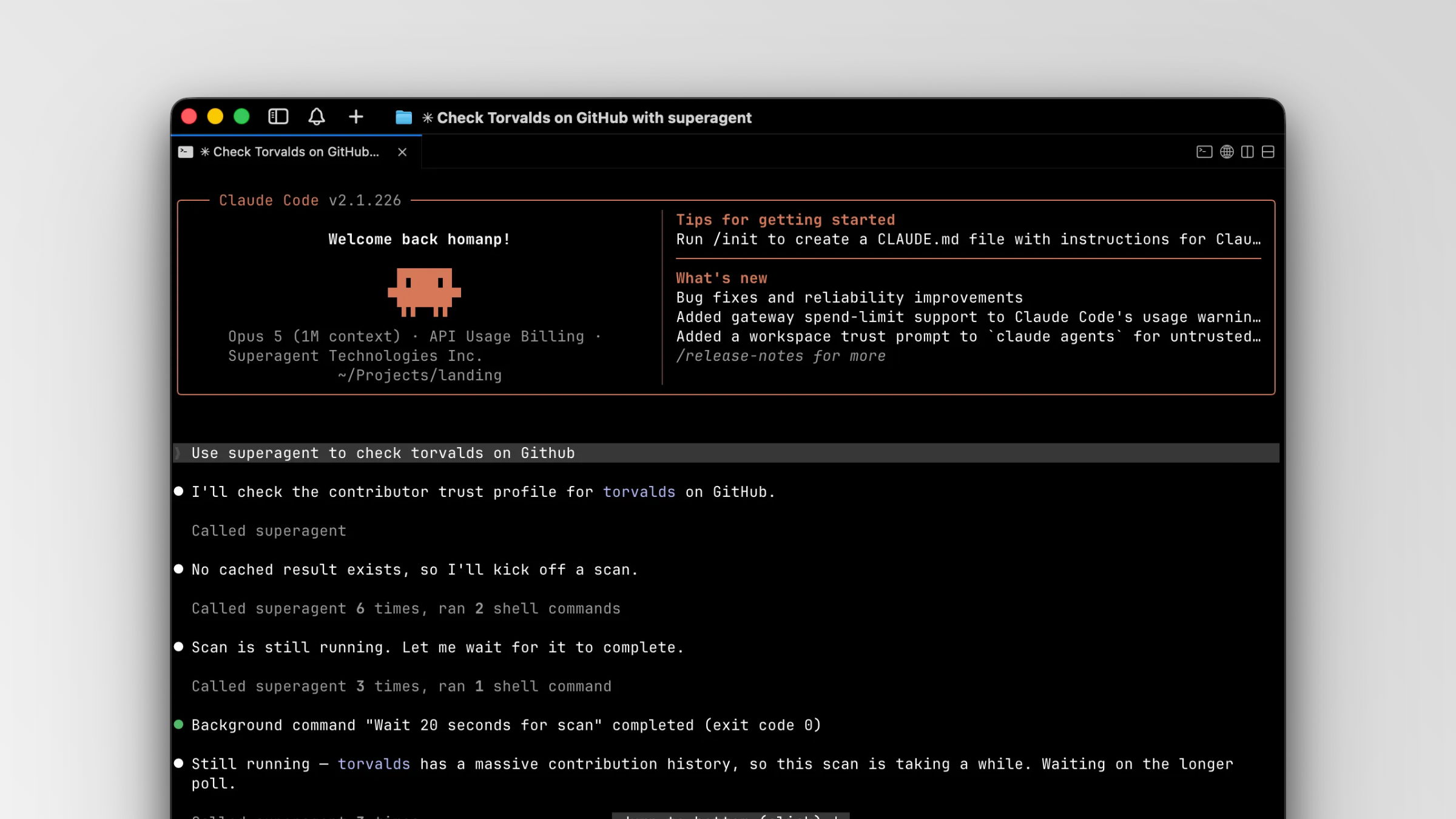Click Background command Wait 20 seconds completed line

pos(506,724)
